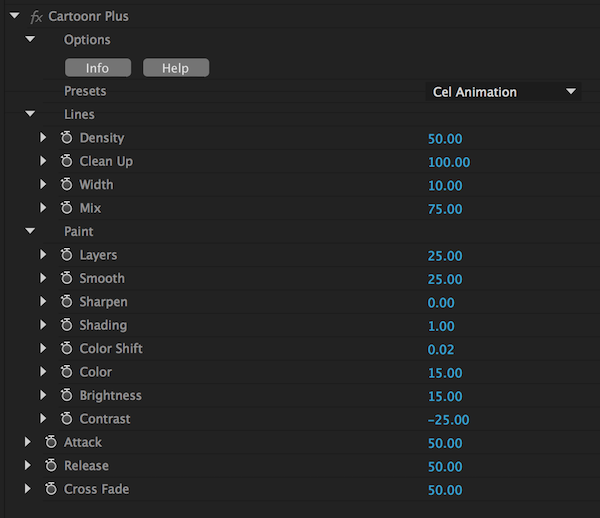
Task: Expand the Smooth property triangle
Action: (43, 279)
